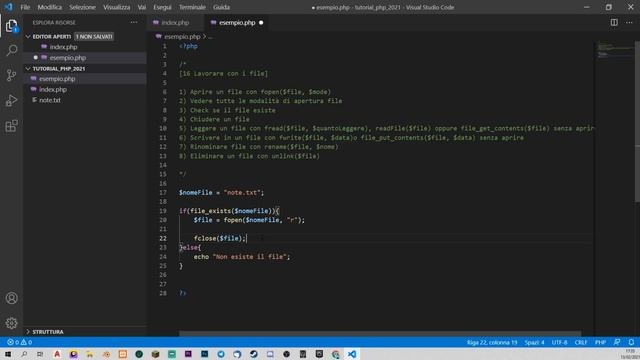Collapse the EDITOR APERTI section

[28, 36]
